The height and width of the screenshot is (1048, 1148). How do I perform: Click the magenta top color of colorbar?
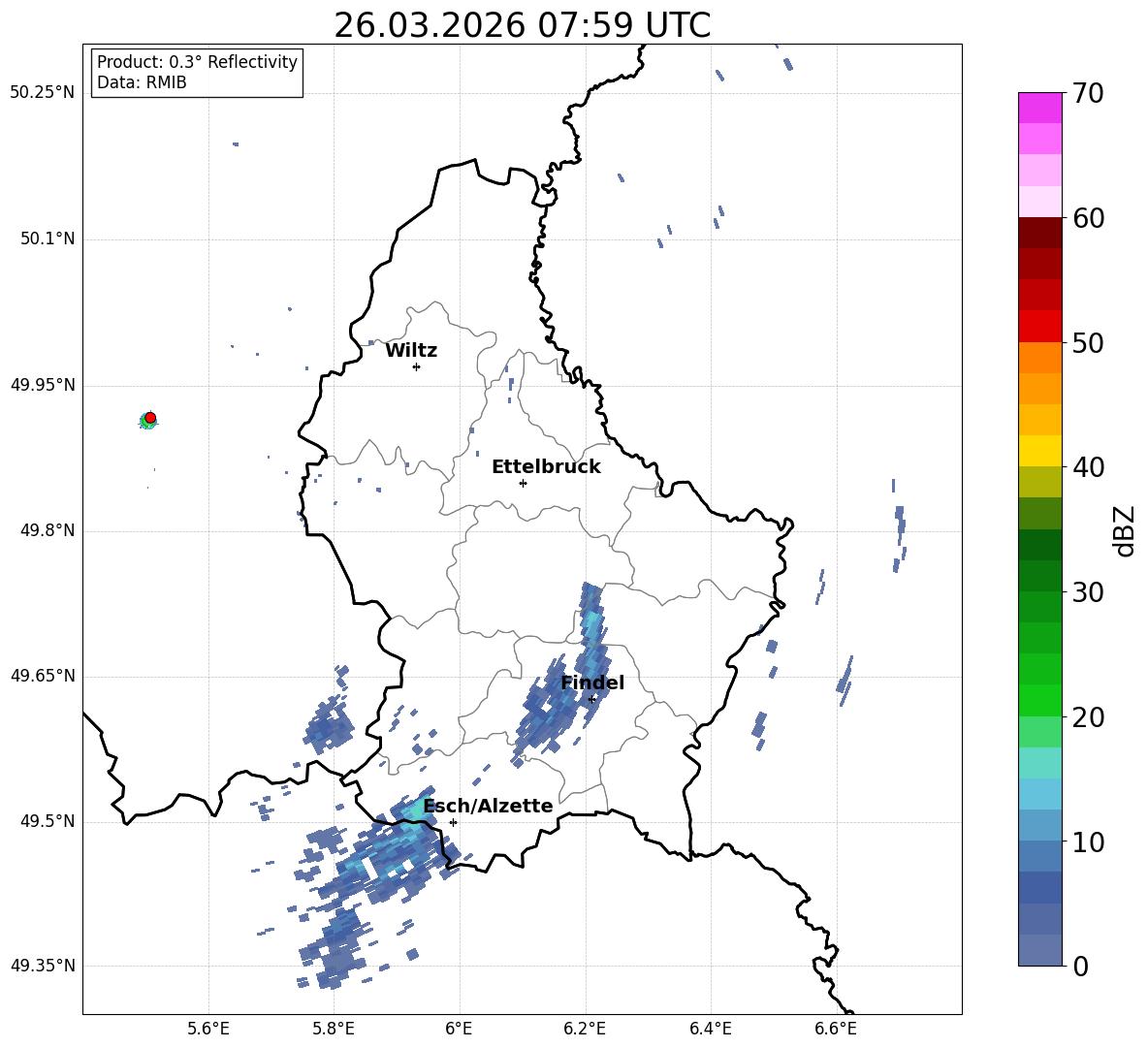[x=1039, y=108]
